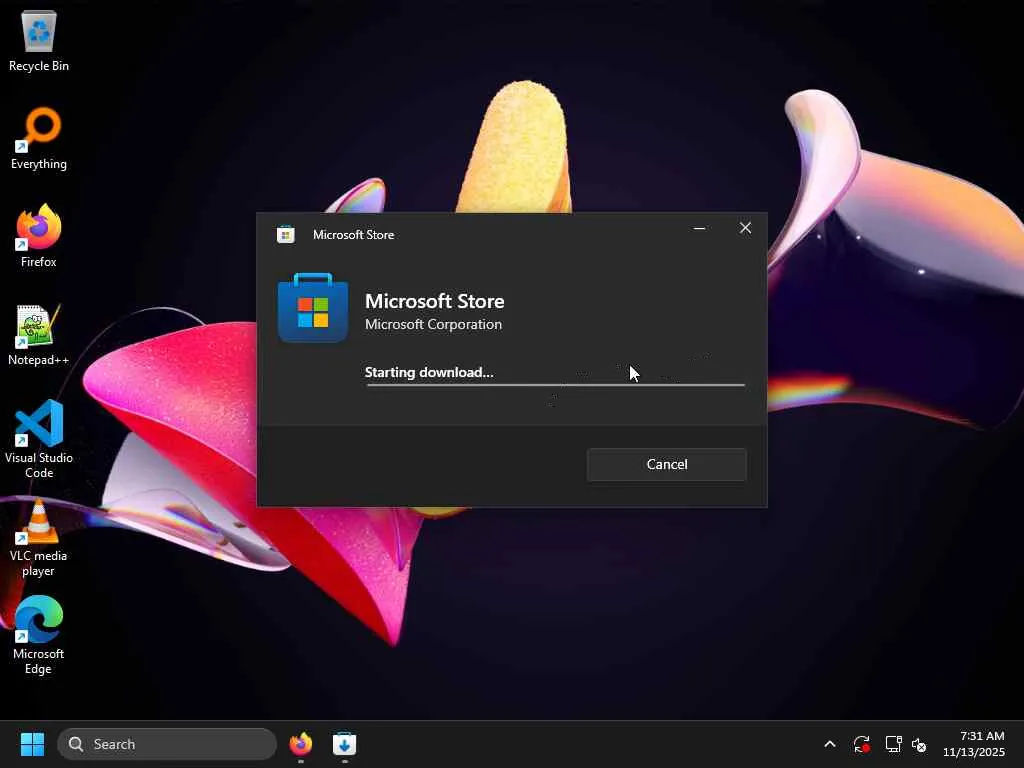The height and width of the screenshot is (768, 1024).
Task: Click the 'Microsoft Corporation' publisher text
Action: point(434,325)
